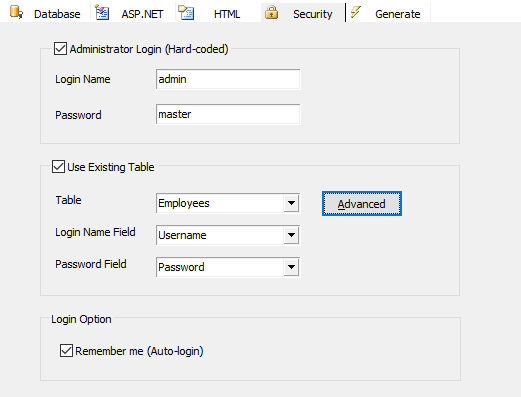Click the HTML tab document icon

point(186,13)
